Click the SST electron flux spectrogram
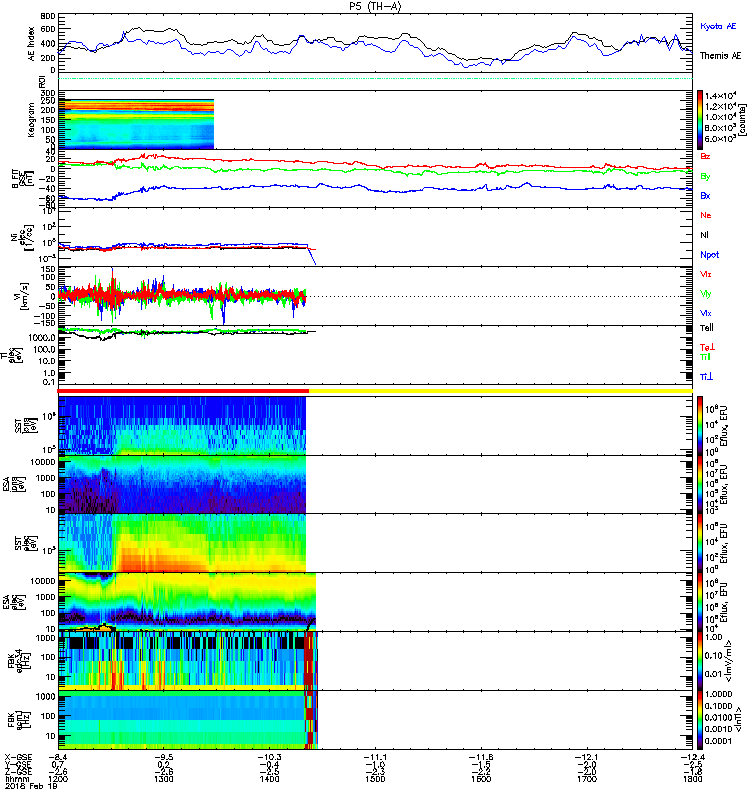750x800 pixels. point(182,543)
